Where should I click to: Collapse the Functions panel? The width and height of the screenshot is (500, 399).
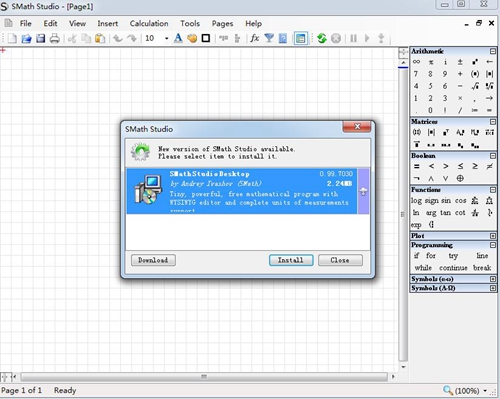pos(493,190)
